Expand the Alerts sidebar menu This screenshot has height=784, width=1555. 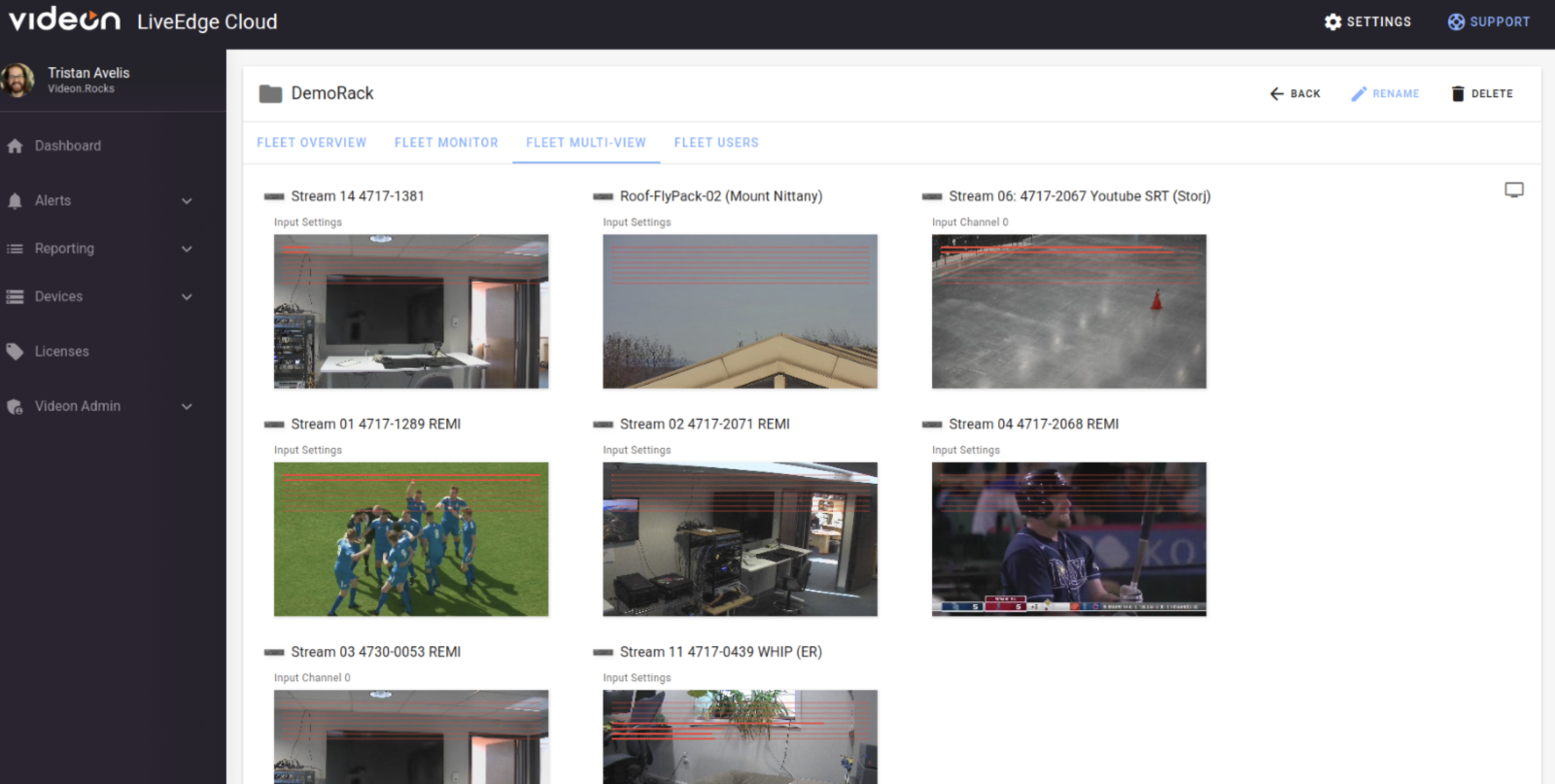(187, 201)
